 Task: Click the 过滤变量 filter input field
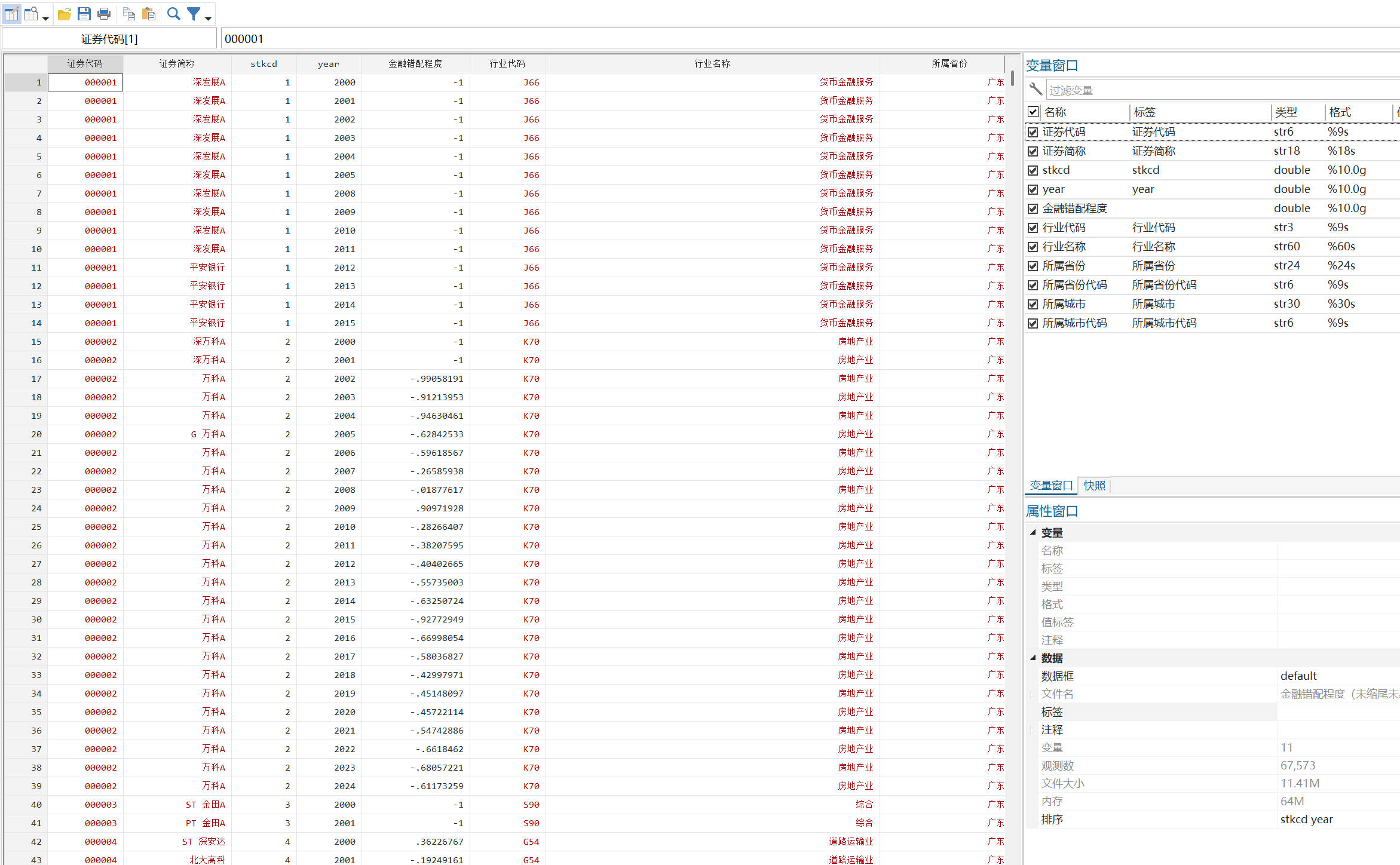[x=1219, y=90]
